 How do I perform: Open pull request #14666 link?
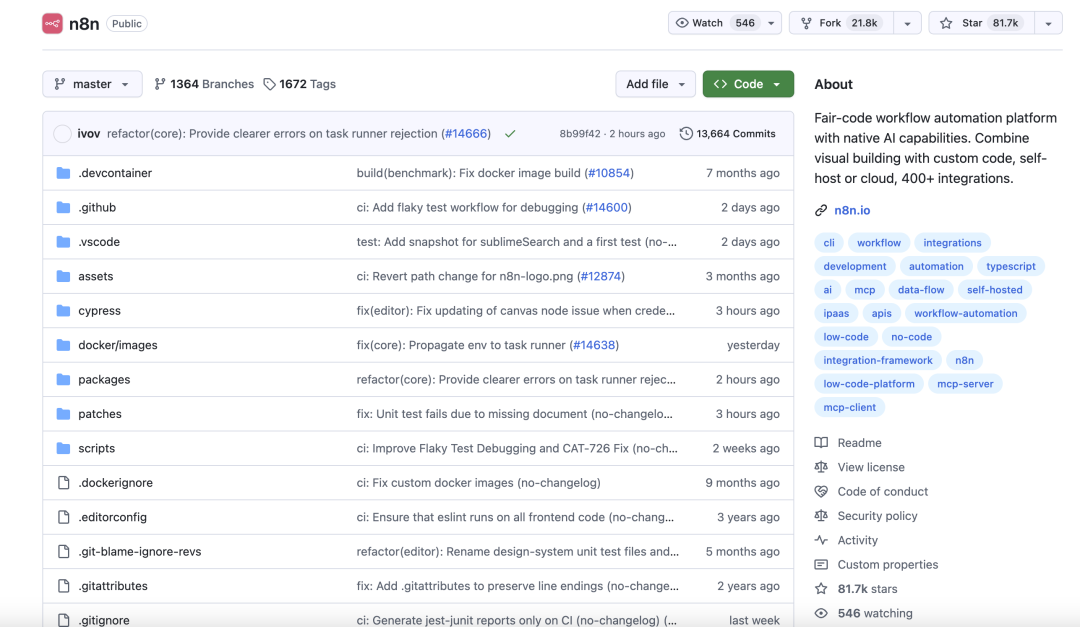coord(466,134)
